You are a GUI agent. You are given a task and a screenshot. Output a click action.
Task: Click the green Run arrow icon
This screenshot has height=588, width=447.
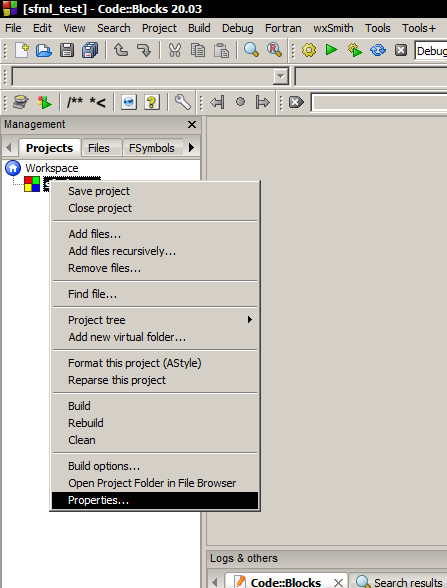click(332, 50)
